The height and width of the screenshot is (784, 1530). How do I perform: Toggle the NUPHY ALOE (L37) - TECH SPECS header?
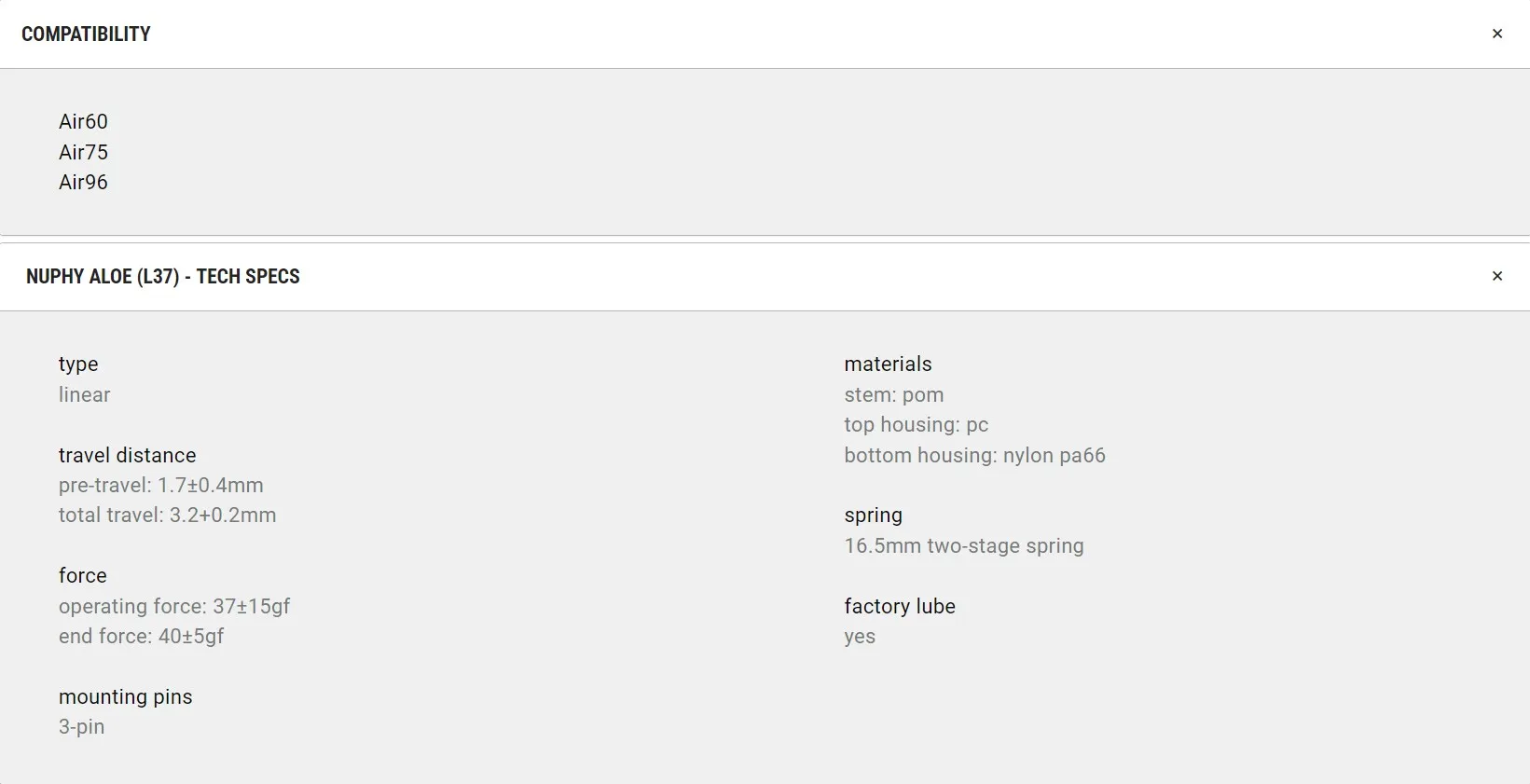click(x=163, y=277)
